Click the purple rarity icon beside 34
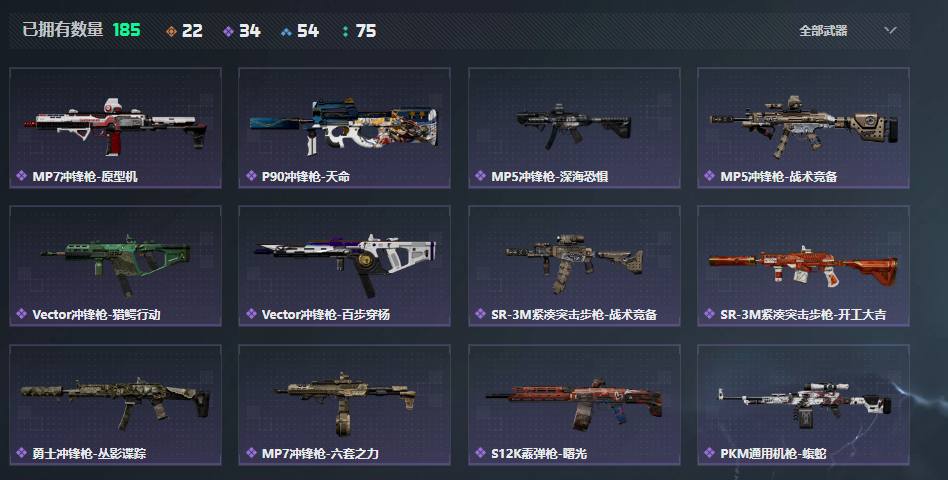 click(x=228, y=31)
